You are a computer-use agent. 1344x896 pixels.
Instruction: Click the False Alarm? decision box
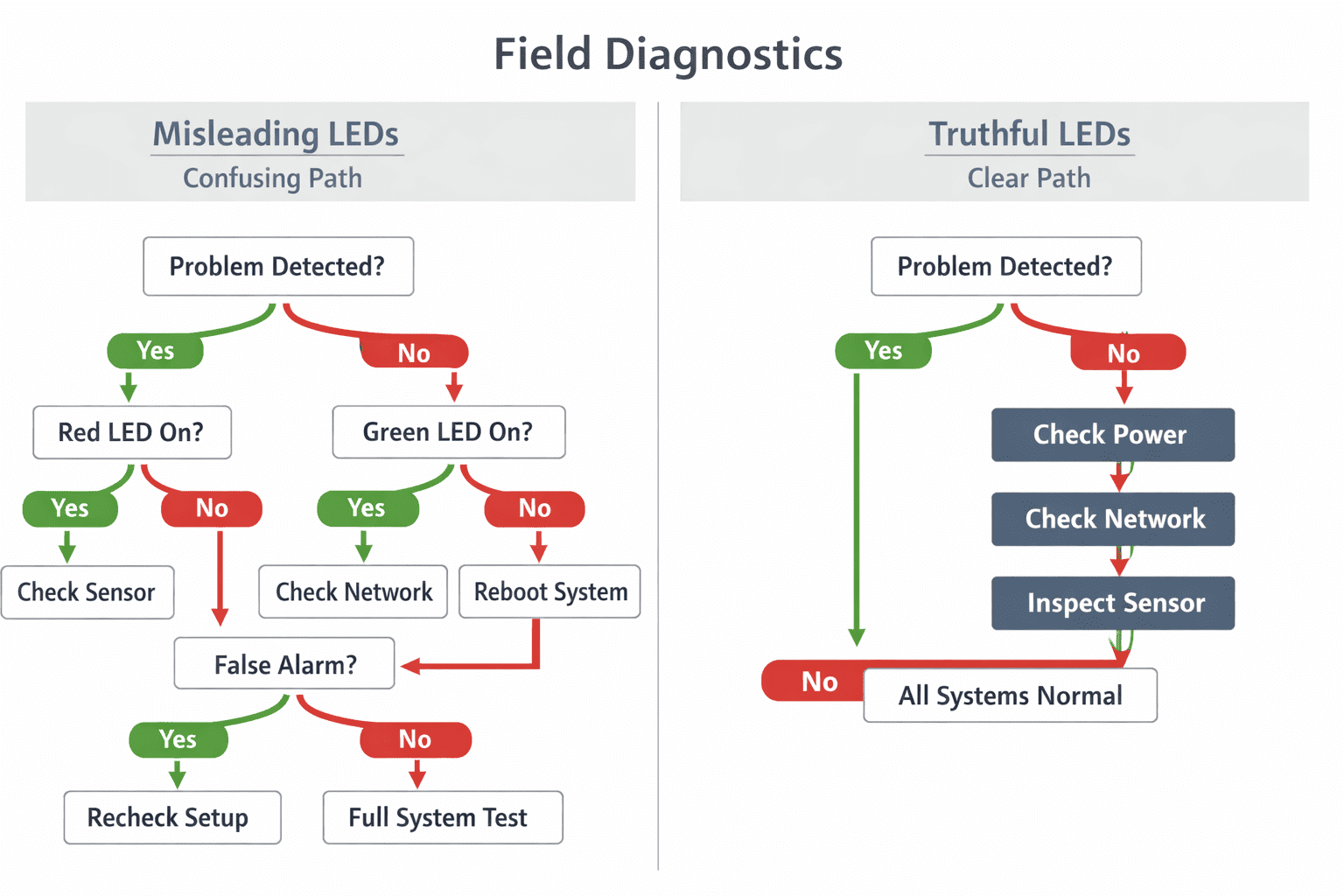tap(284, 664)
